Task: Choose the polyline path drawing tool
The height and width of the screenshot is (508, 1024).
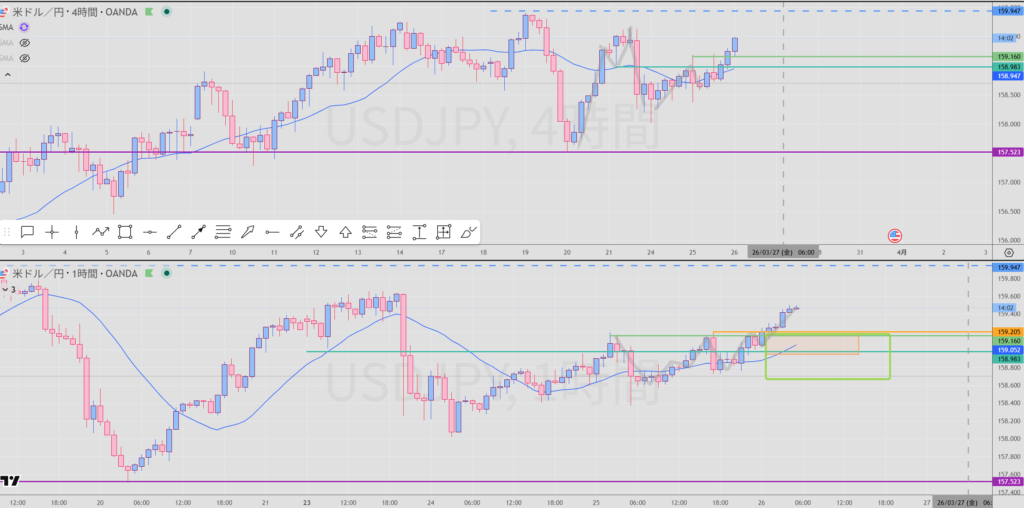Action: pos(100,232)
